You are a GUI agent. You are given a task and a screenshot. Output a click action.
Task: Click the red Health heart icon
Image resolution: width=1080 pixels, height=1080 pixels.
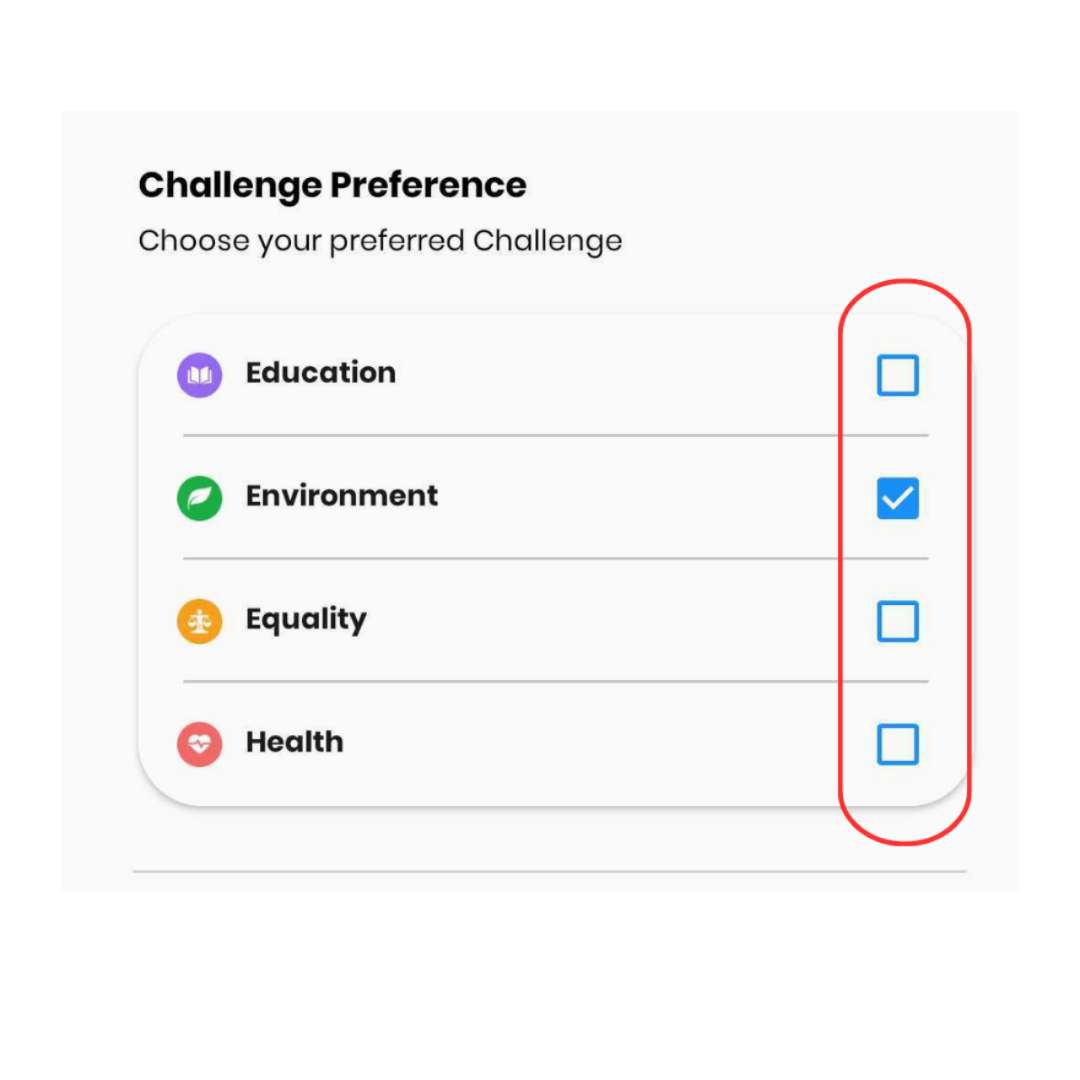[199, 744]
